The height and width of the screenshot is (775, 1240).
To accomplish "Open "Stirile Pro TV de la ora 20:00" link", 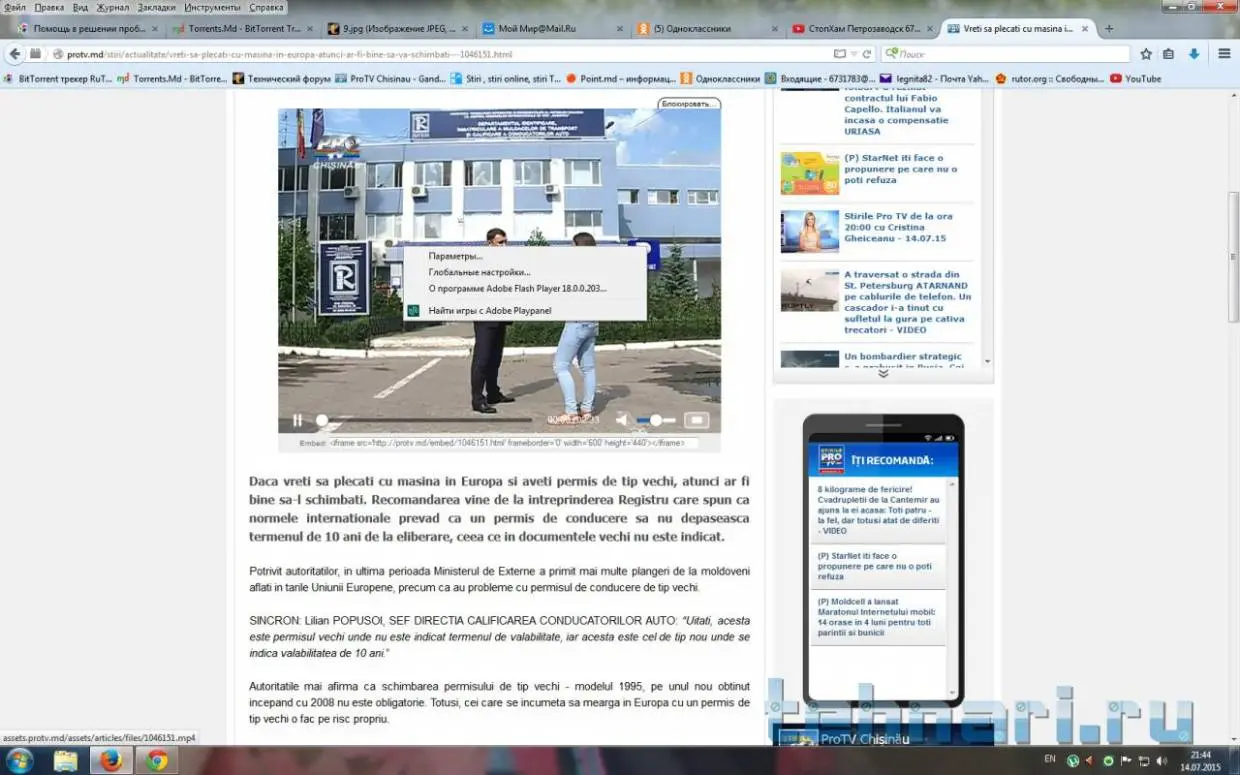I will (898, 227).
